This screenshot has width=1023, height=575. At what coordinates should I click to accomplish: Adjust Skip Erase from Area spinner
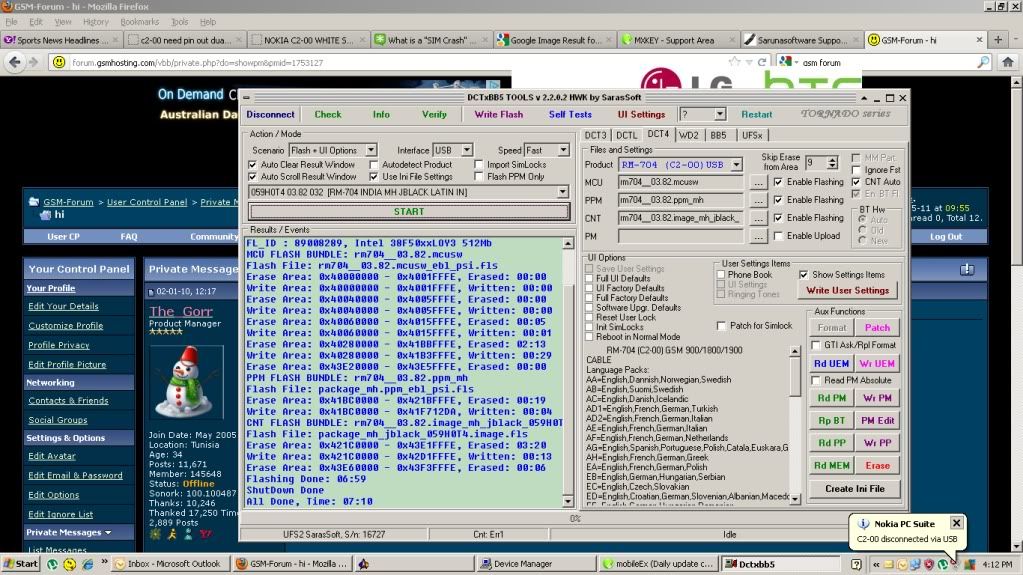coord(832,163)
